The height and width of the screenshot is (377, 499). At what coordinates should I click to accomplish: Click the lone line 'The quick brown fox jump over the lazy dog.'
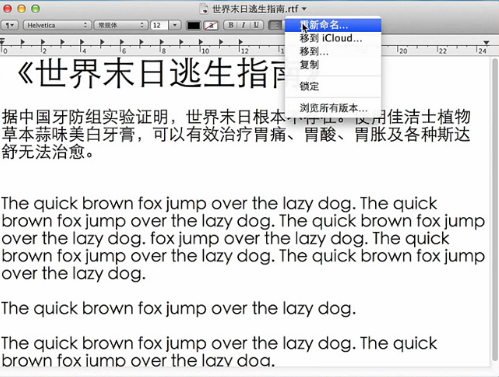click(179, 308)
